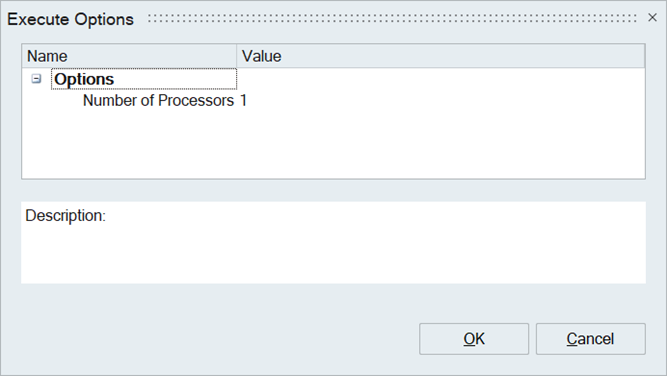The height and width of the screenshot is (376, 667).
Task: Select the Number of Processors row
Action: pyautogui.click(x=334, y=101)
